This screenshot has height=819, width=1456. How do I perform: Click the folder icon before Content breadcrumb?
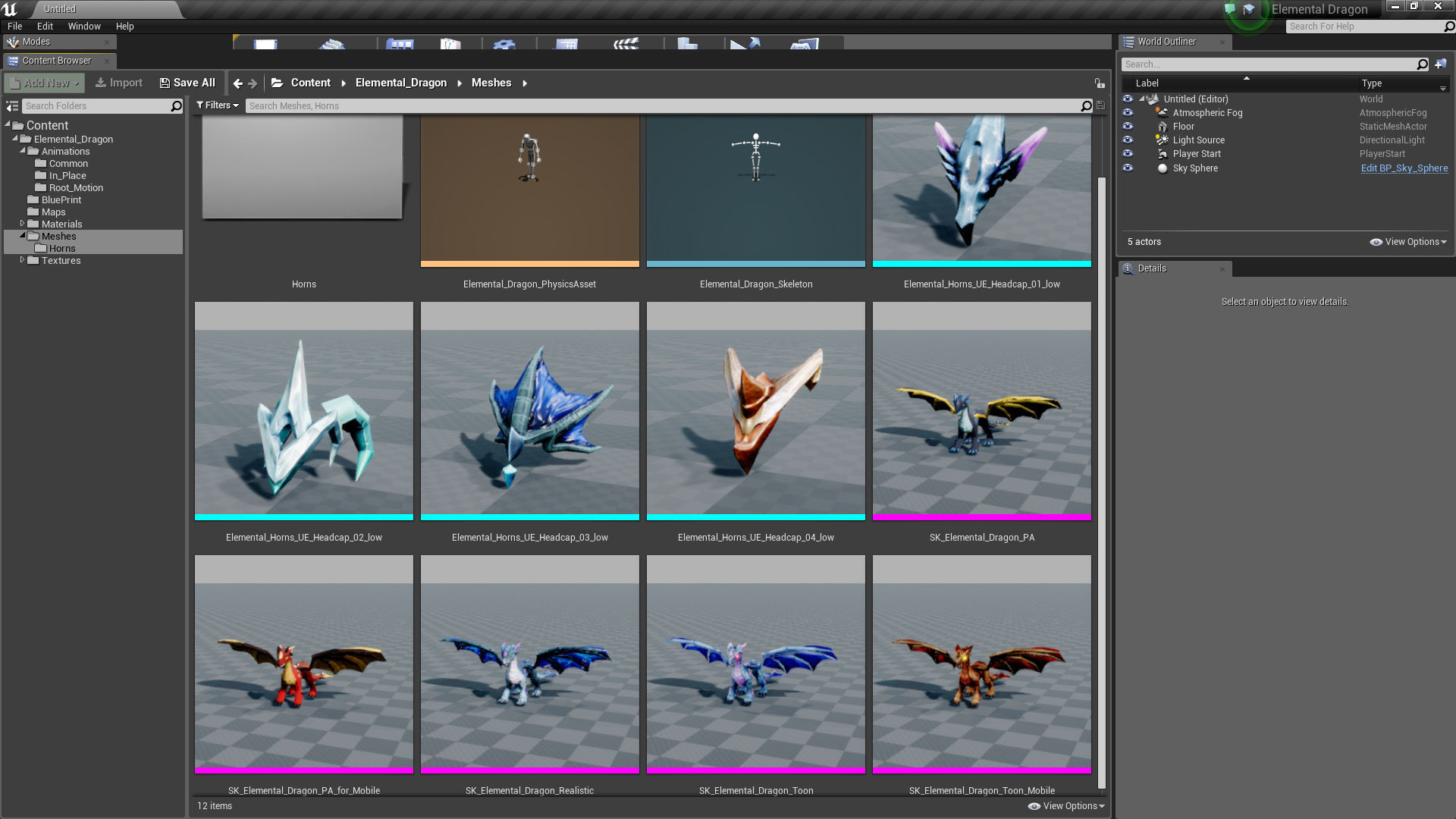point(277,83)
